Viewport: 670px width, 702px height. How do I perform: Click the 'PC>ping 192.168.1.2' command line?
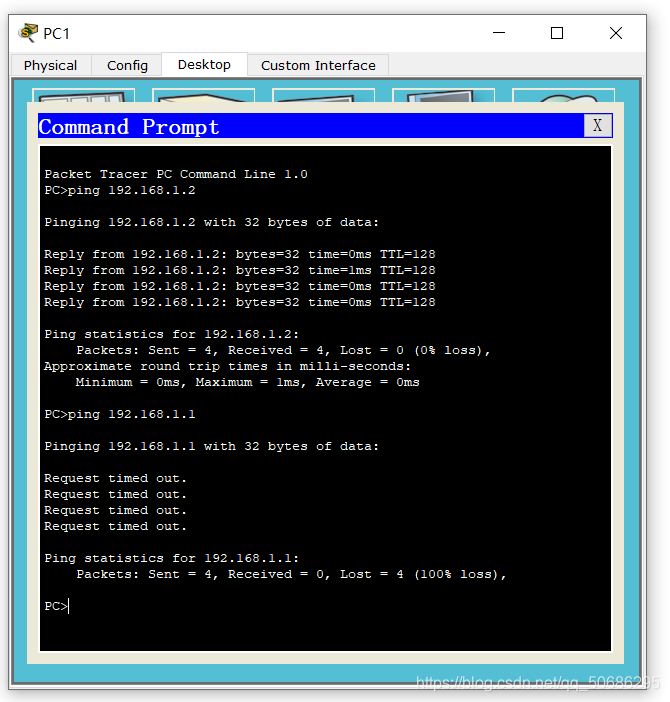tap(120, 190)
